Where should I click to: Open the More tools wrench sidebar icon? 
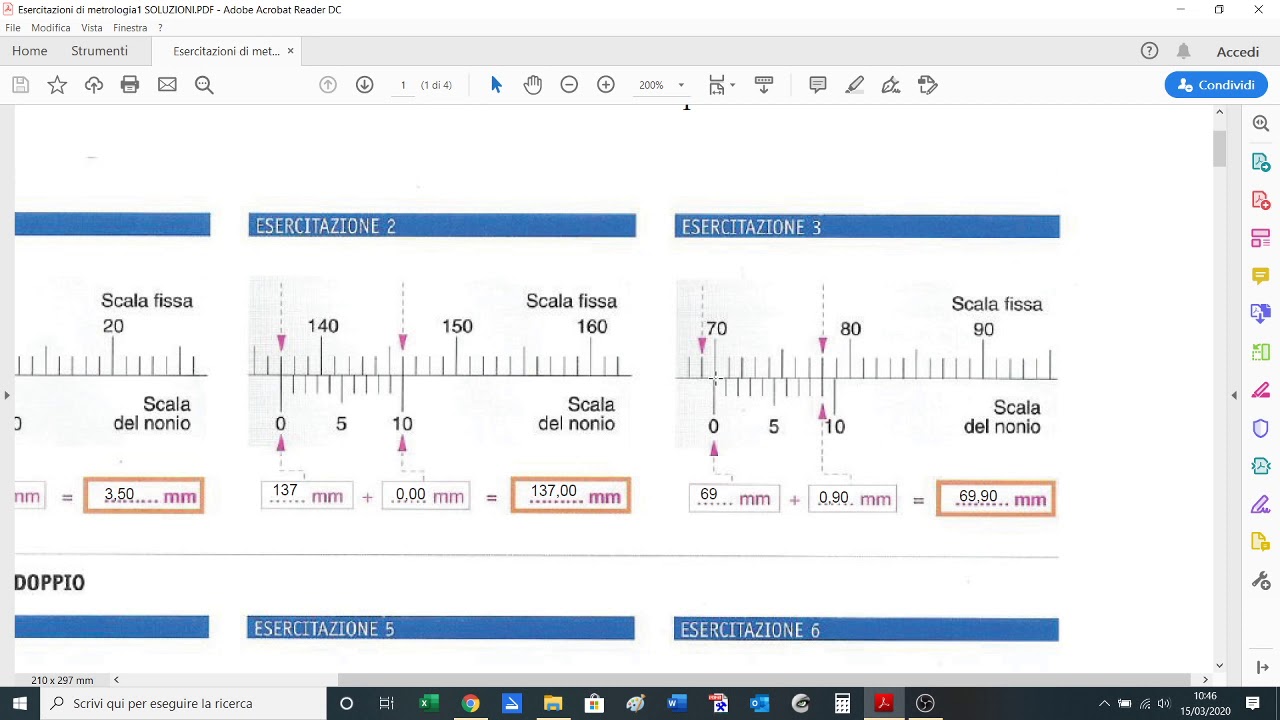tap(1261, 581)
